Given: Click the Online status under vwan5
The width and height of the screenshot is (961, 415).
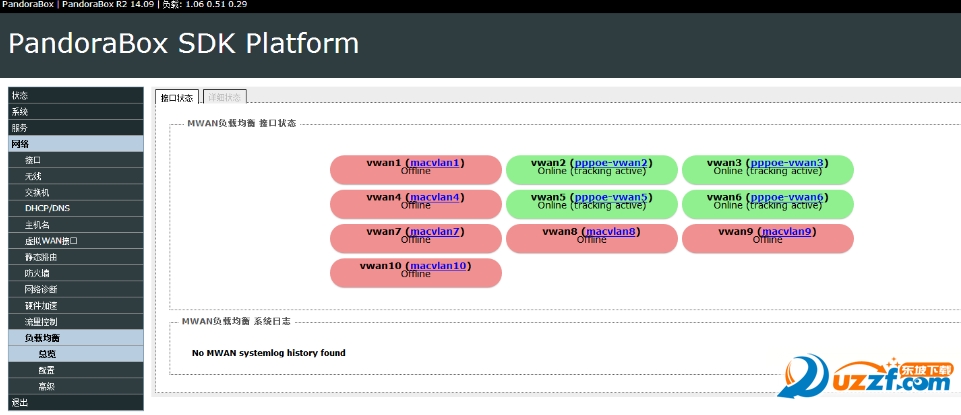Looking at the screenshot, I should pos(591,205).
